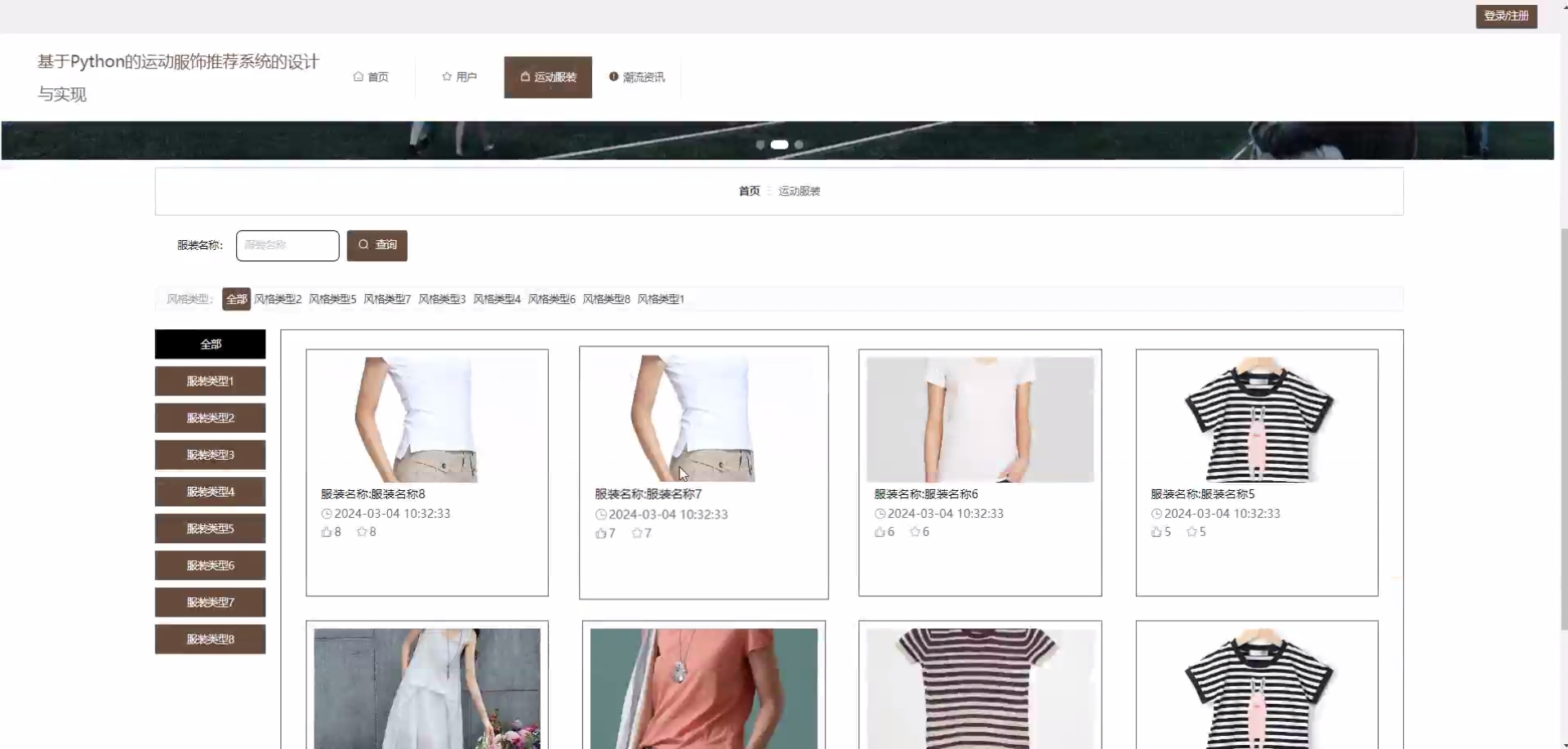Choose 服装类型8 in sidebar

coord(210,639)
